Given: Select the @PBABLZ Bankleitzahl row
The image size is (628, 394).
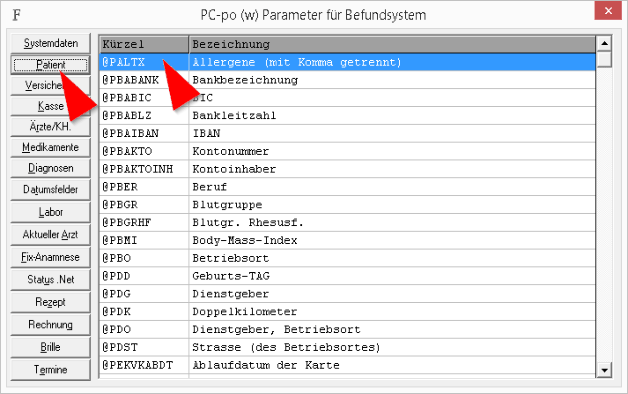Looking at the screenshot, I should click(348, 115).
